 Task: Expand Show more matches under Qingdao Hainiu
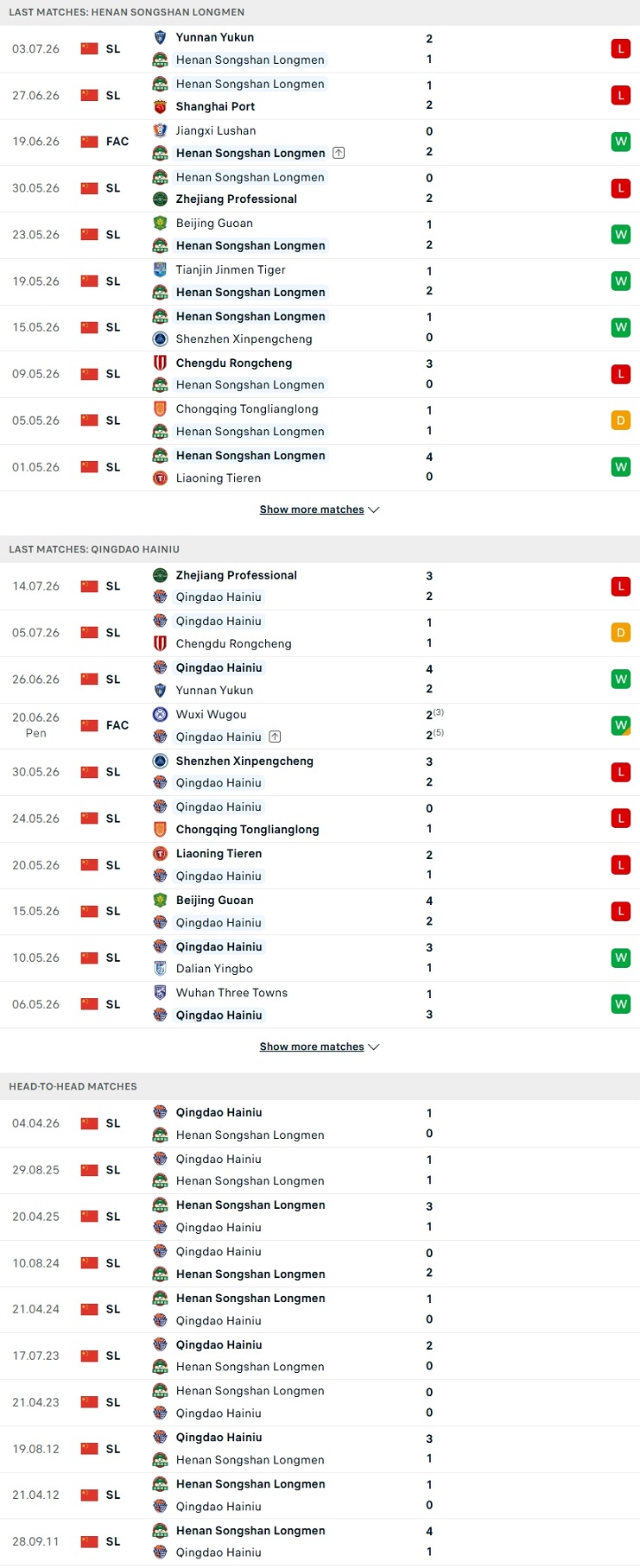320,1046
